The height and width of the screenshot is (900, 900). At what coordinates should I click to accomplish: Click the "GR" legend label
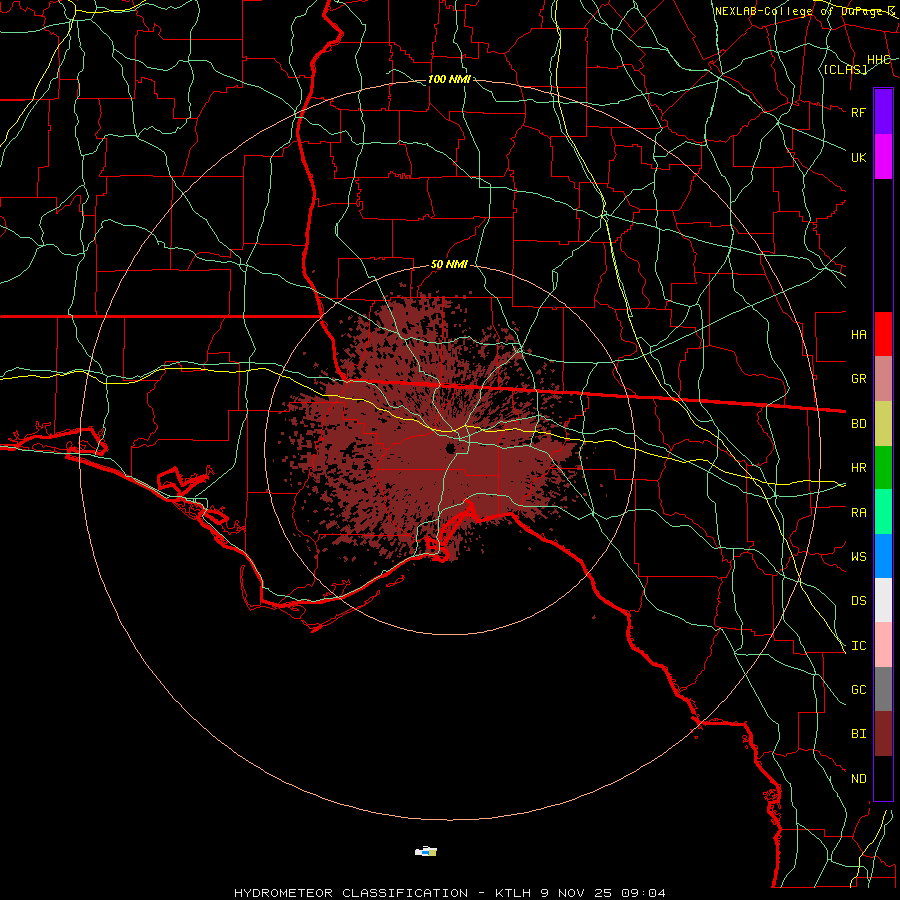[858, 379]
